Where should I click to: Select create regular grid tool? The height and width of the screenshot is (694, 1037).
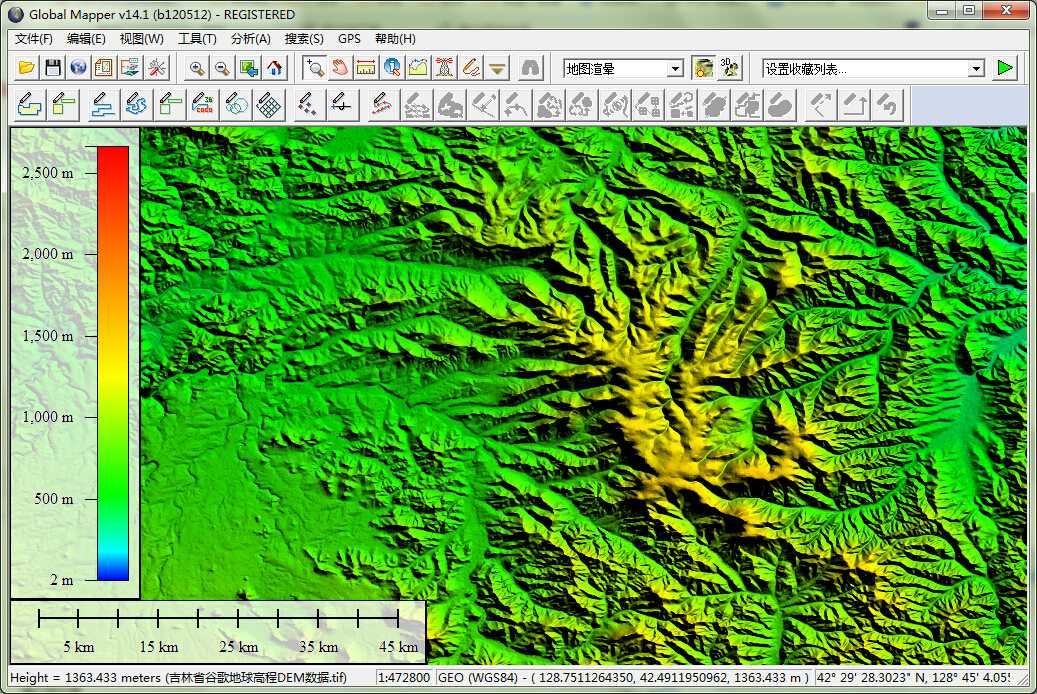click(x=270, y=105)
